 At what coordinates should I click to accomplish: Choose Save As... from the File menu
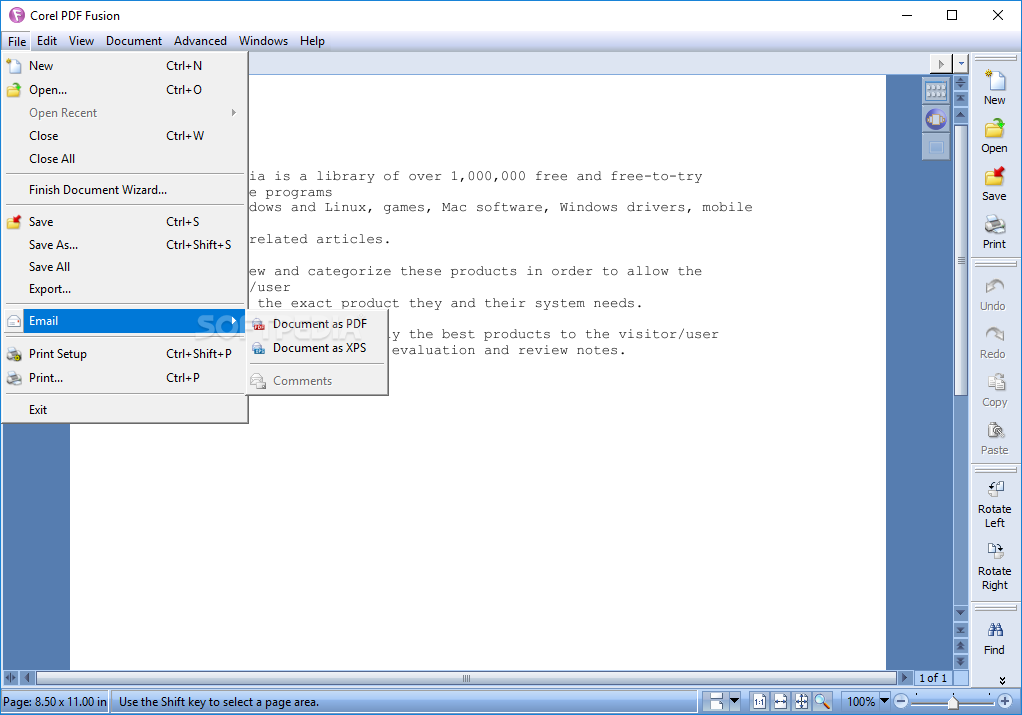click(124, 245)
